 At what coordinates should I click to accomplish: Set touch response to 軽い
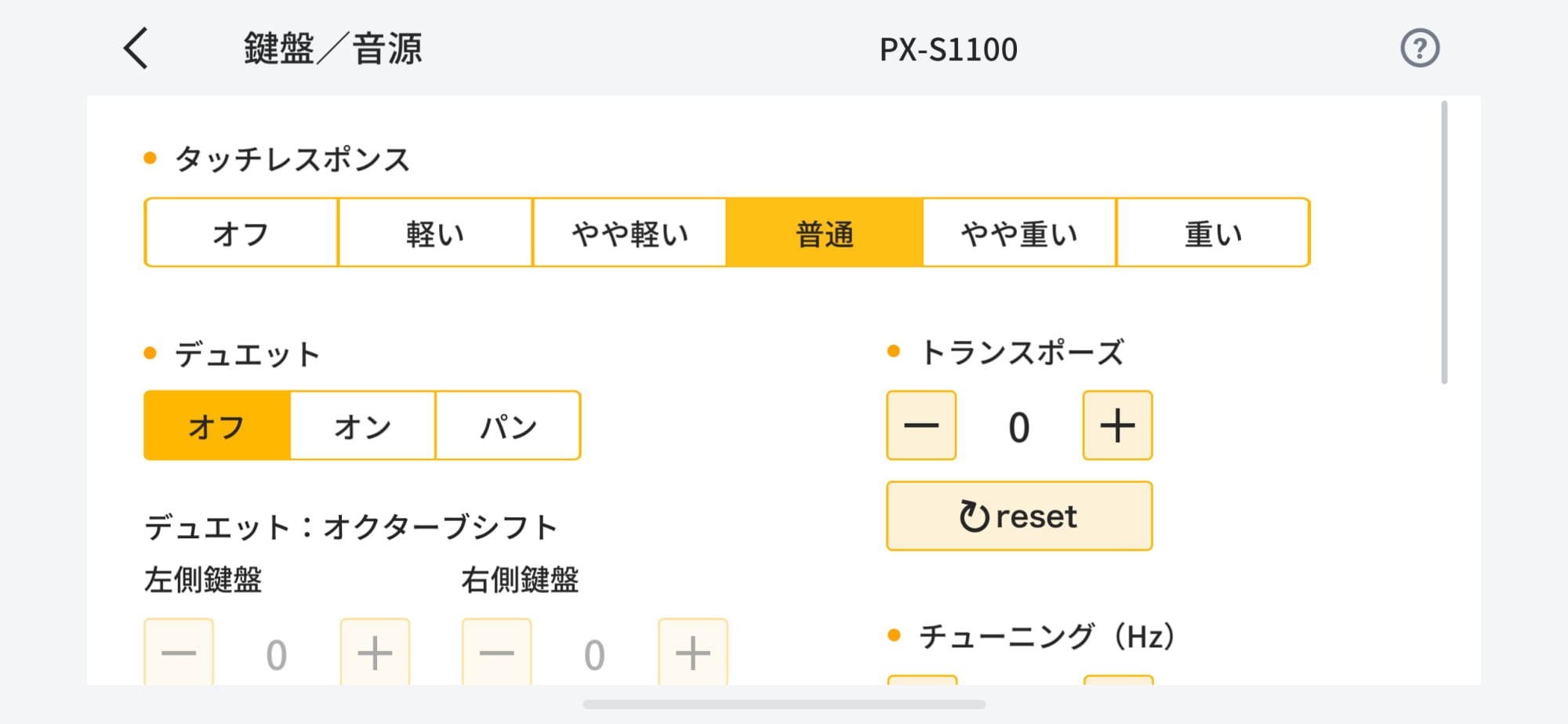(x=435, y=233)
